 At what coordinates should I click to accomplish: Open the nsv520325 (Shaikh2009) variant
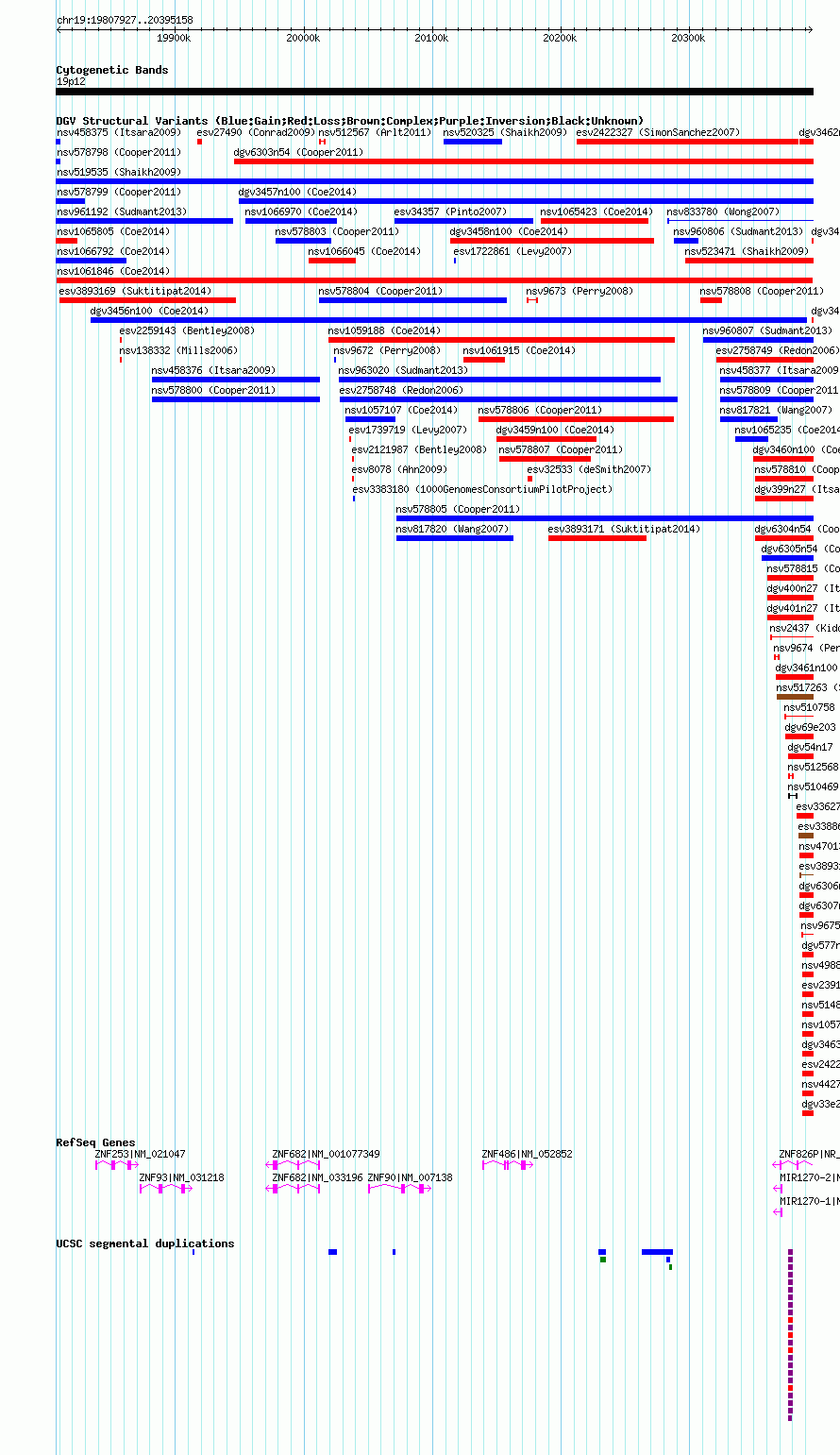pos(505,132)
